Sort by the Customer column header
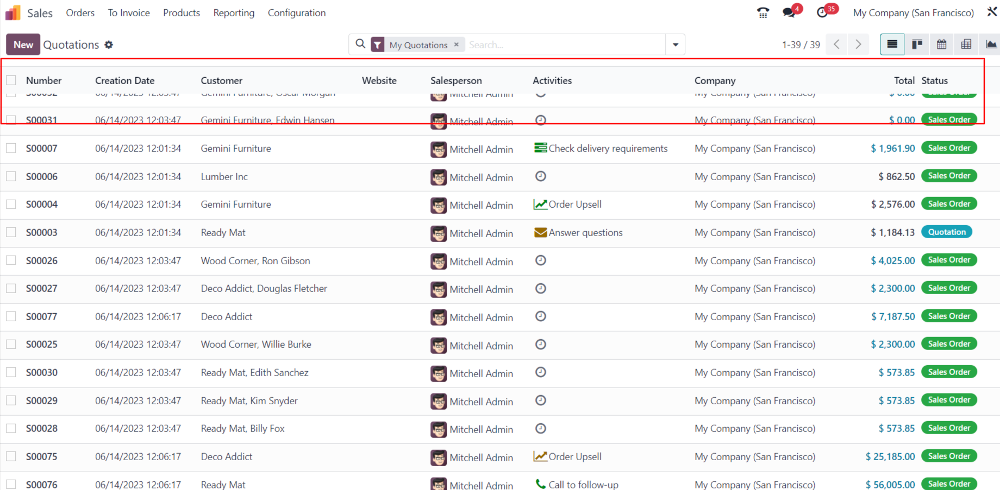 point(222,80)
